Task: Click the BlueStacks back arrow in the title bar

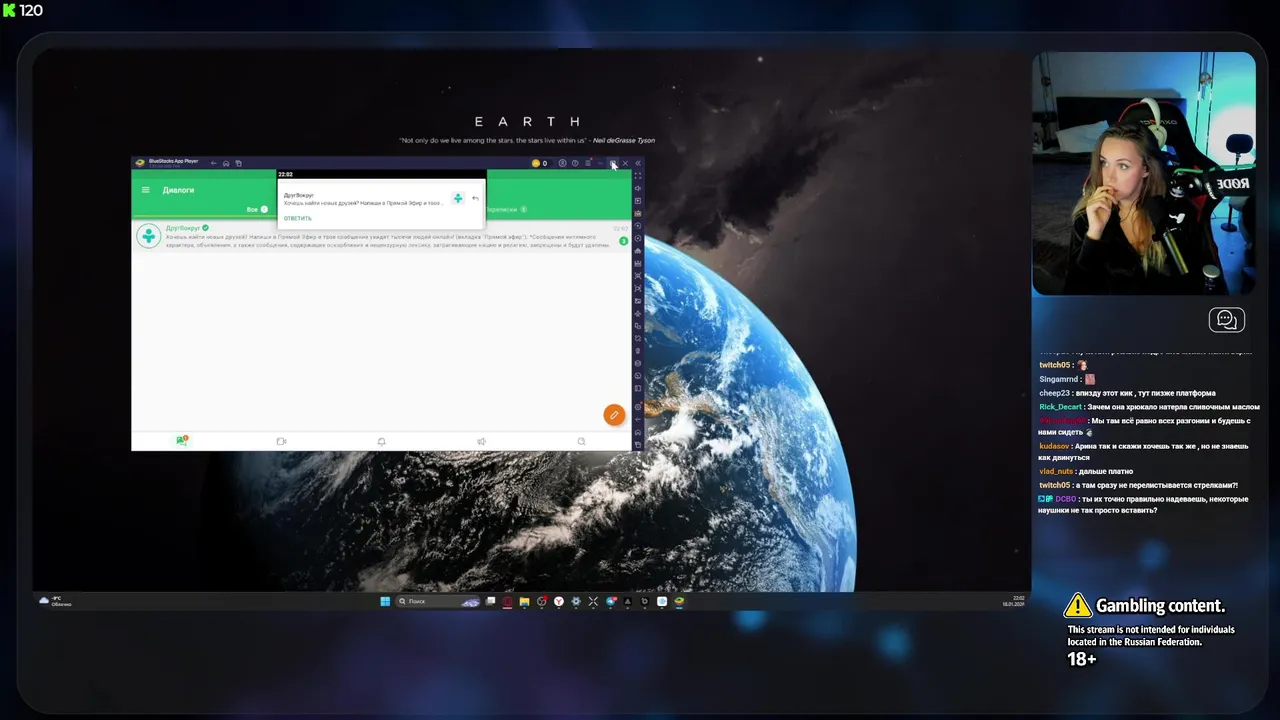Action: click(213, 163)
